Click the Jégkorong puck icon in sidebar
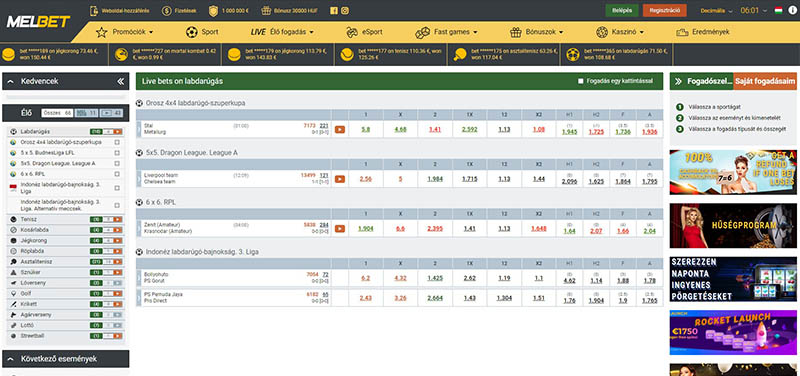 click(13, 240)
